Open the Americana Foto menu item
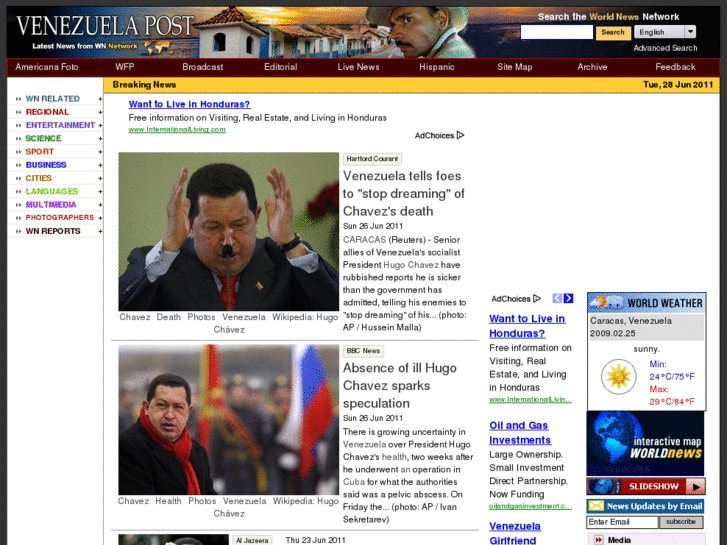This screenshot has width=727, height=545. (47, 67)
